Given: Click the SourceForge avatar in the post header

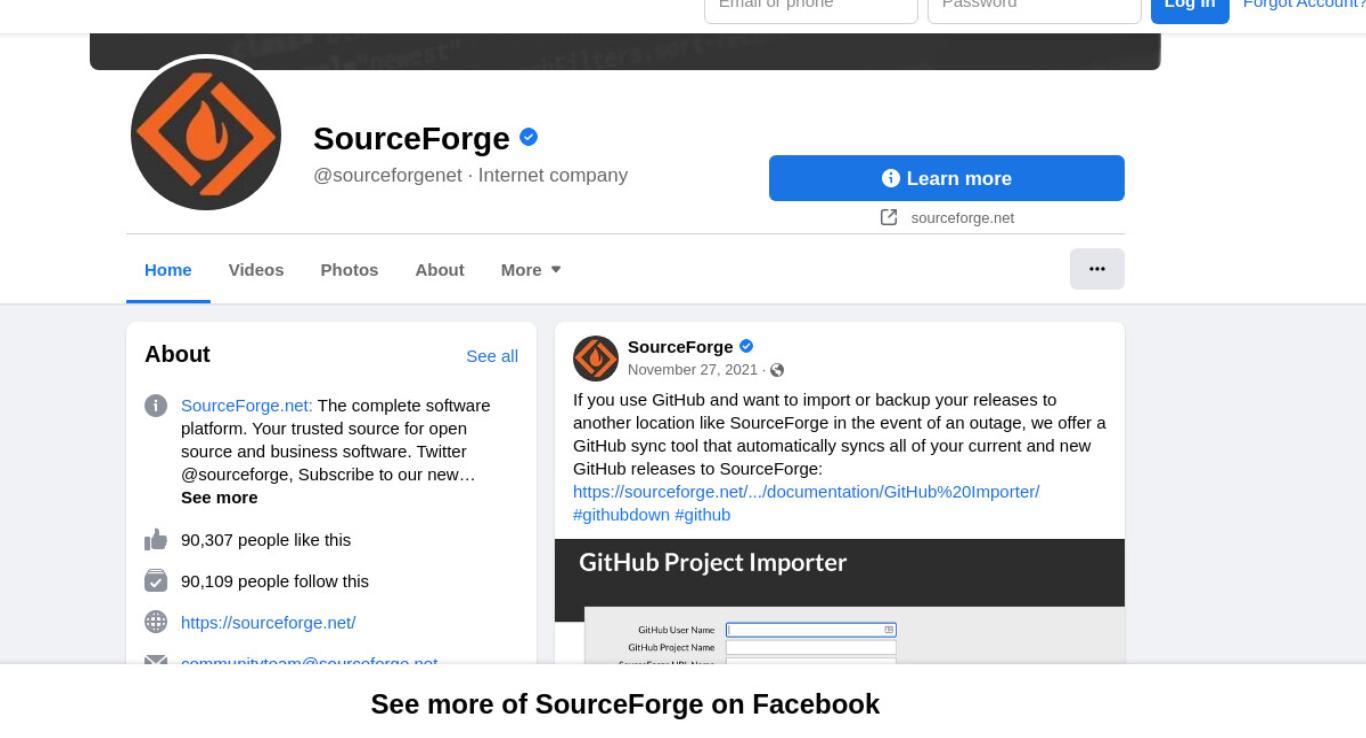Looking at the screenshot, I should tap(596, 358).
